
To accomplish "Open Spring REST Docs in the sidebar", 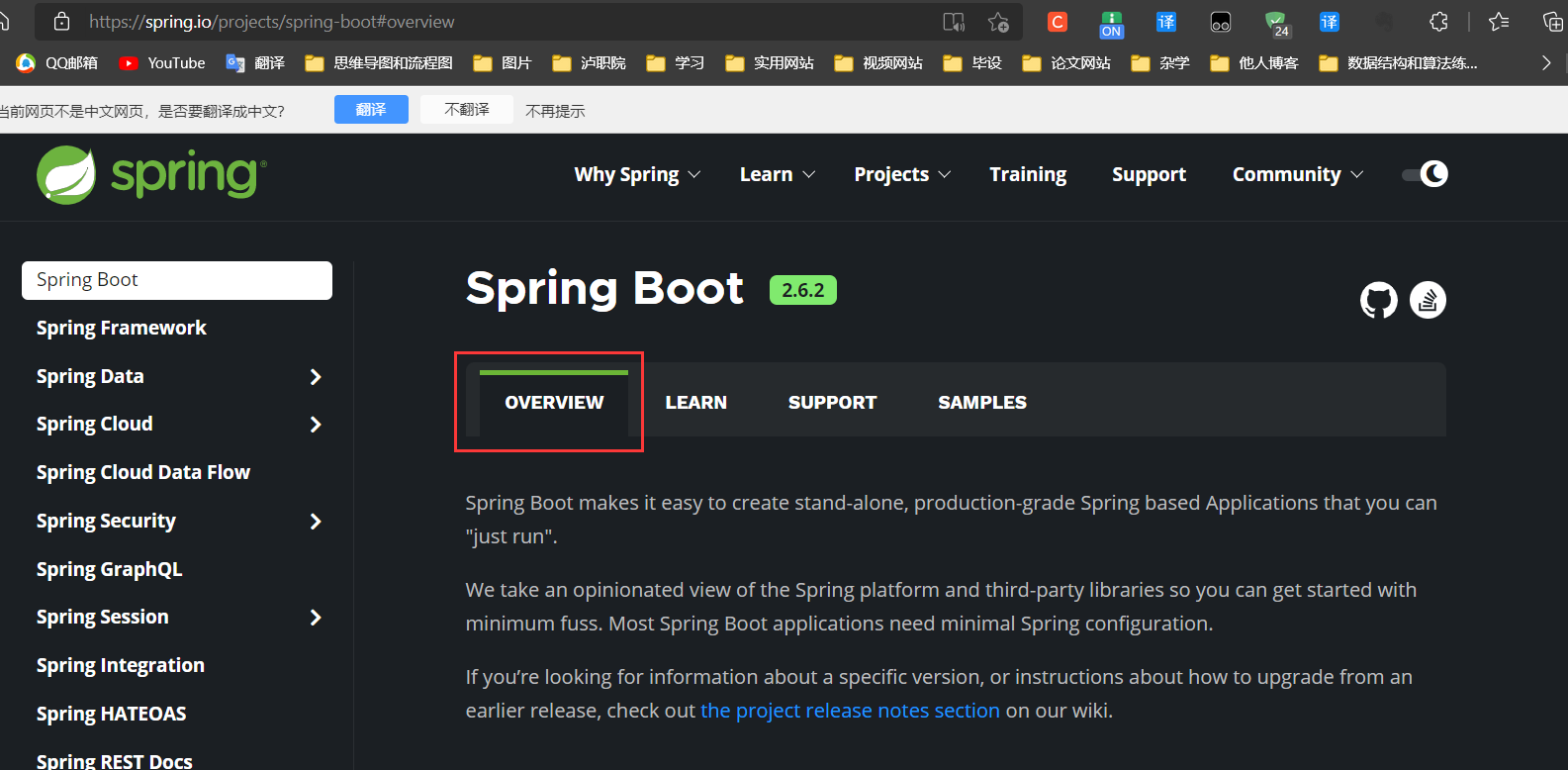I will 115,760.
